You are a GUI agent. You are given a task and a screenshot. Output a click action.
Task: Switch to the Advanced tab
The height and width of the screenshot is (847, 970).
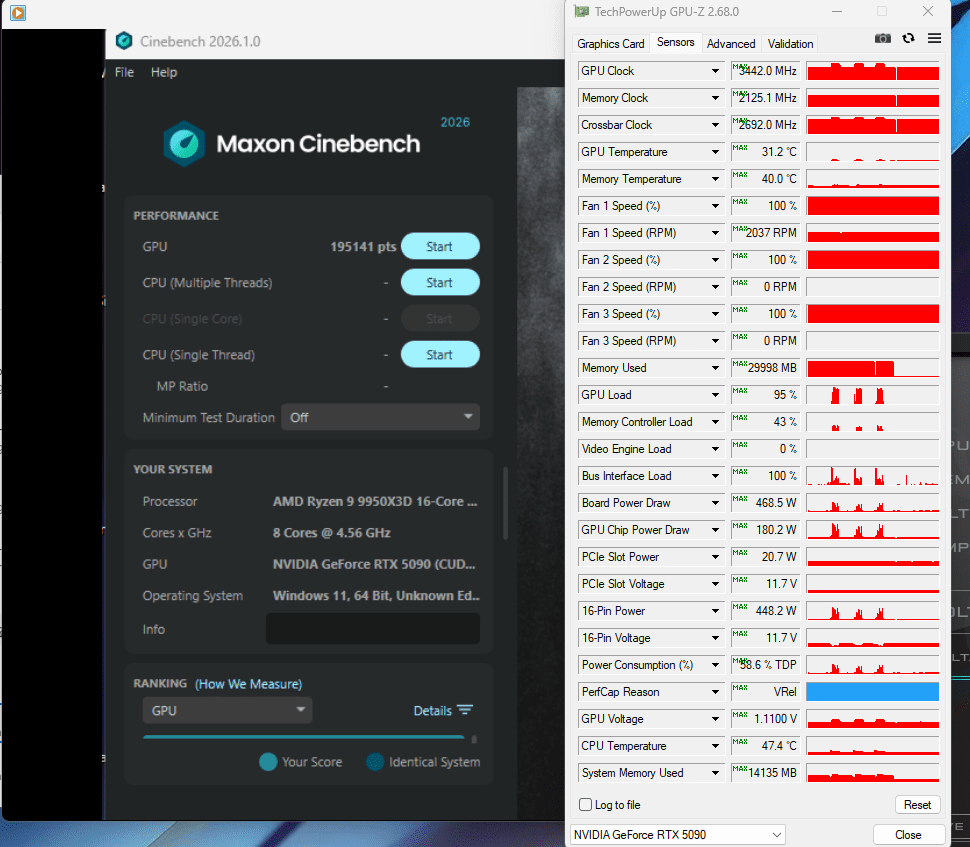pos(731,44)
